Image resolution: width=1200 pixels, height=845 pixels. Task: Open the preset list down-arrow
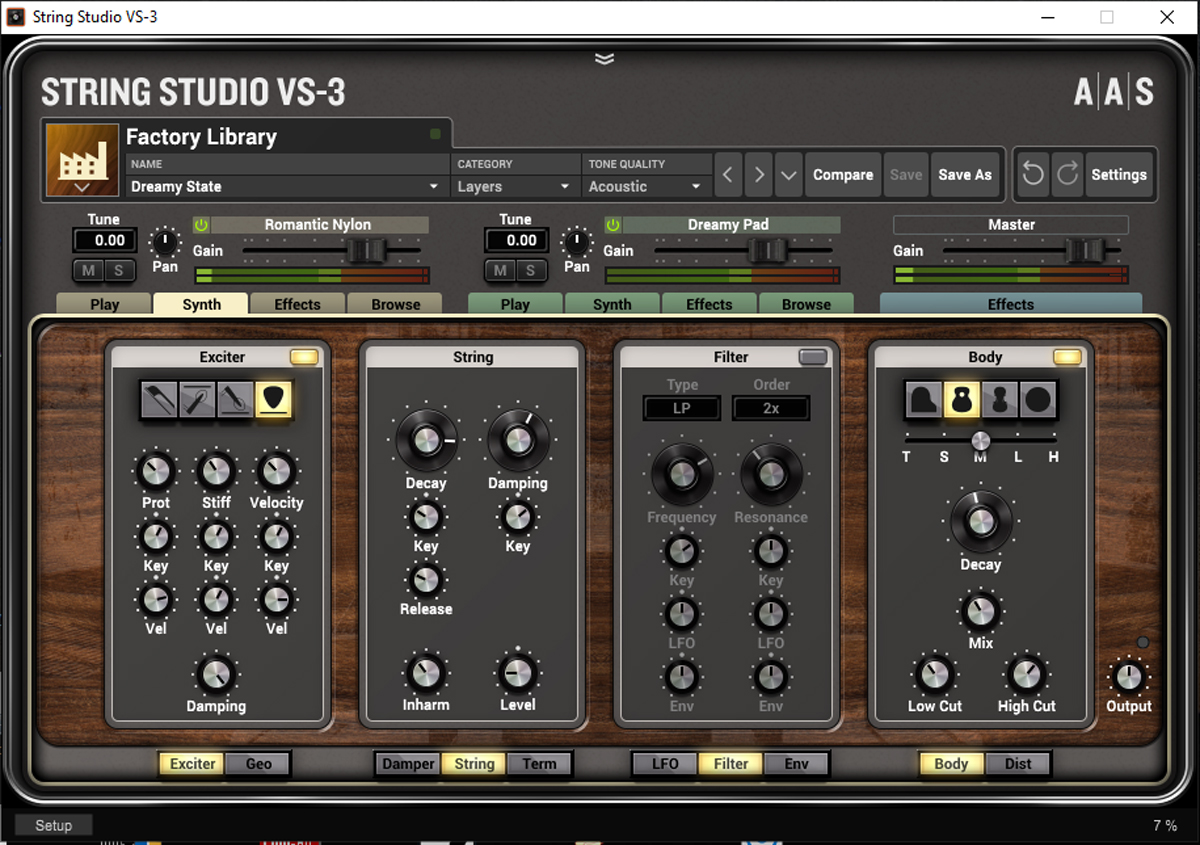(789, 175)
